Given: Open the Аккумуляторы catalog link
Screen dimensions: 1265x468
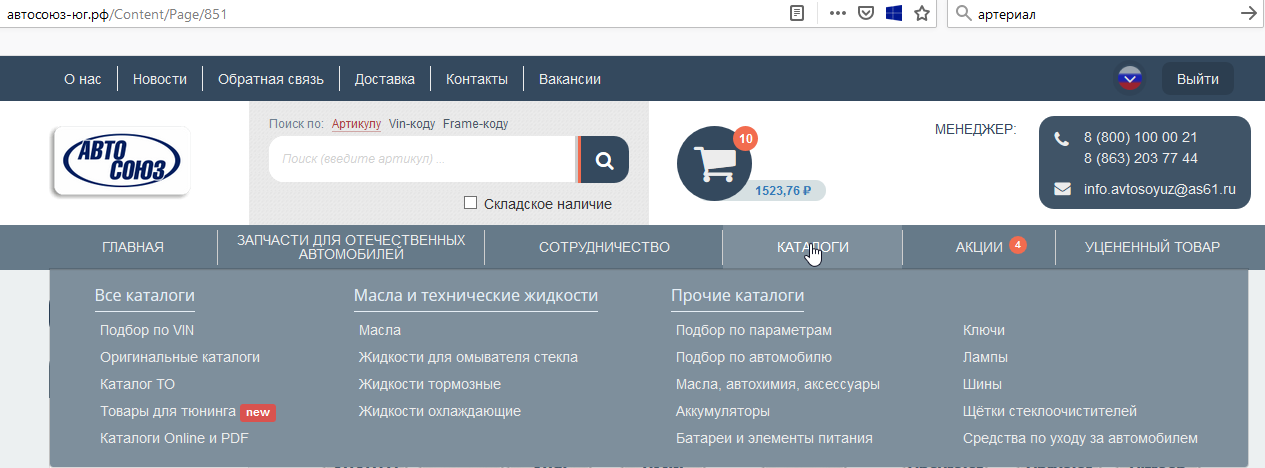Looking at the screenshot, I should coord(722,411).
